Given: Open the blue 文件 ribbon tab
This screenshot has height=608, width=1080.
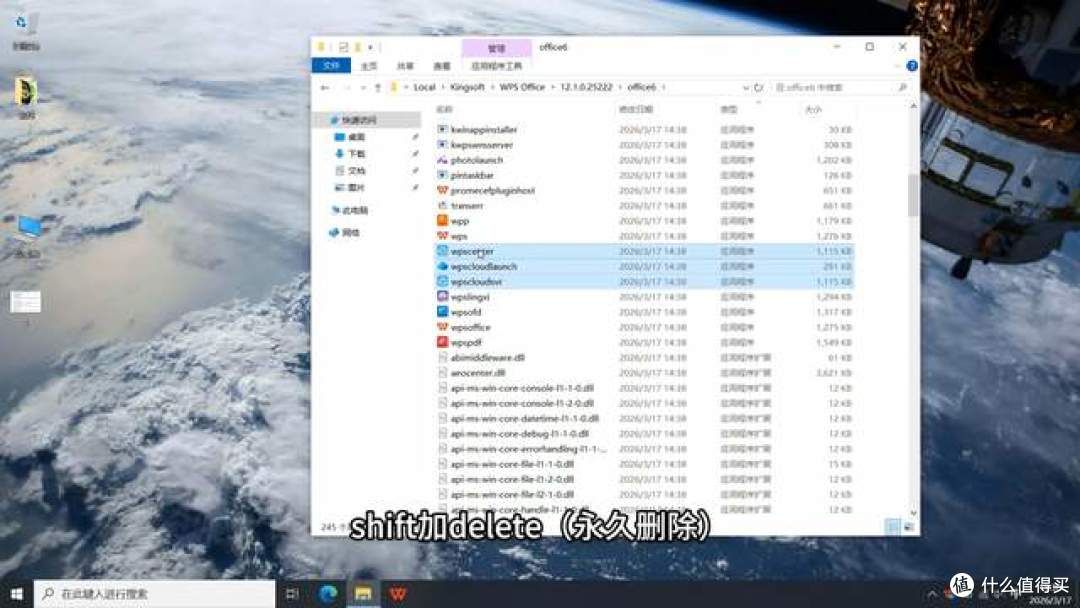Looking at the screenshot, I should coord(331,66).
